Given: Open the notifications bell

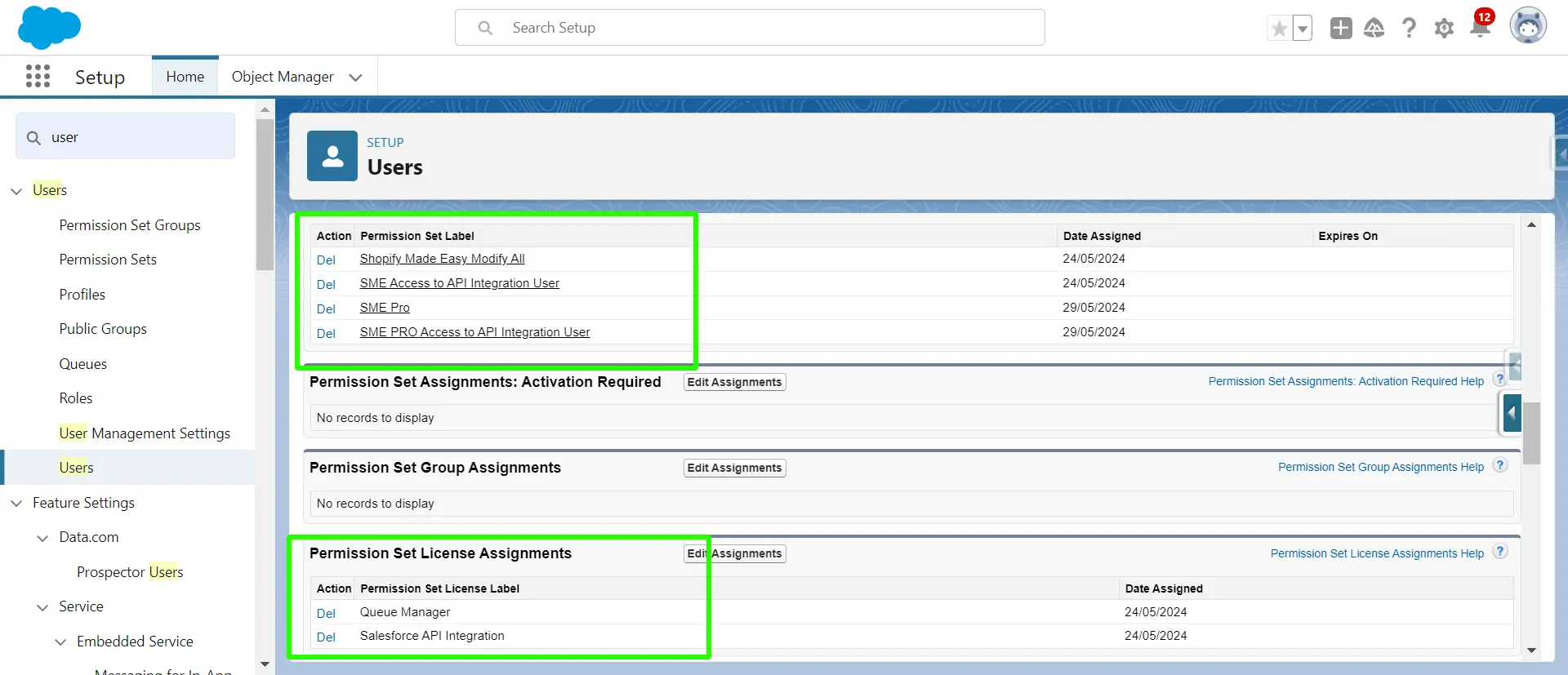Looking at the screenshot, I should [1480, 27].
